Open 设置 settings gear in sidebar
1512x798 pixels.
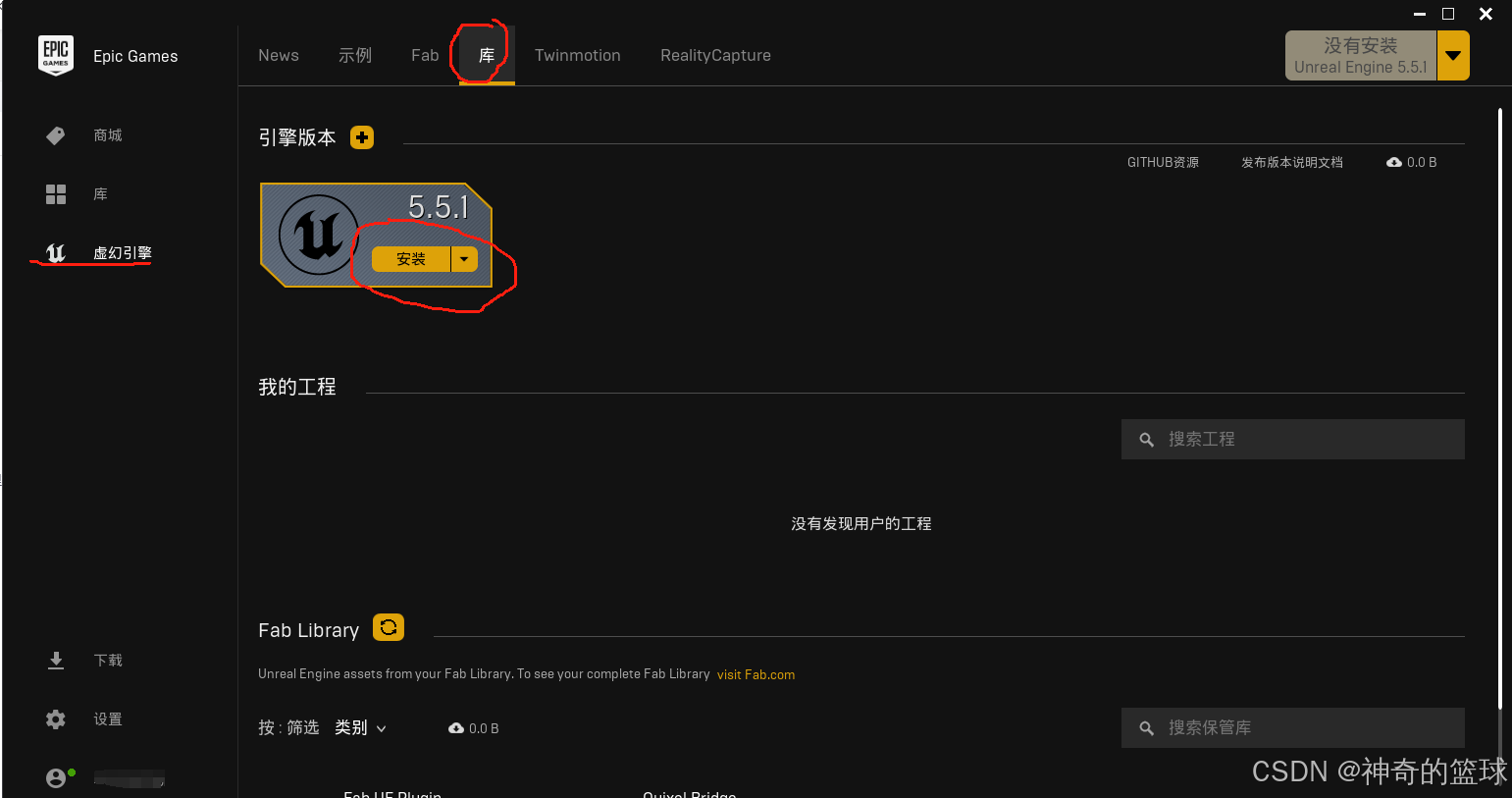[56, 719]
